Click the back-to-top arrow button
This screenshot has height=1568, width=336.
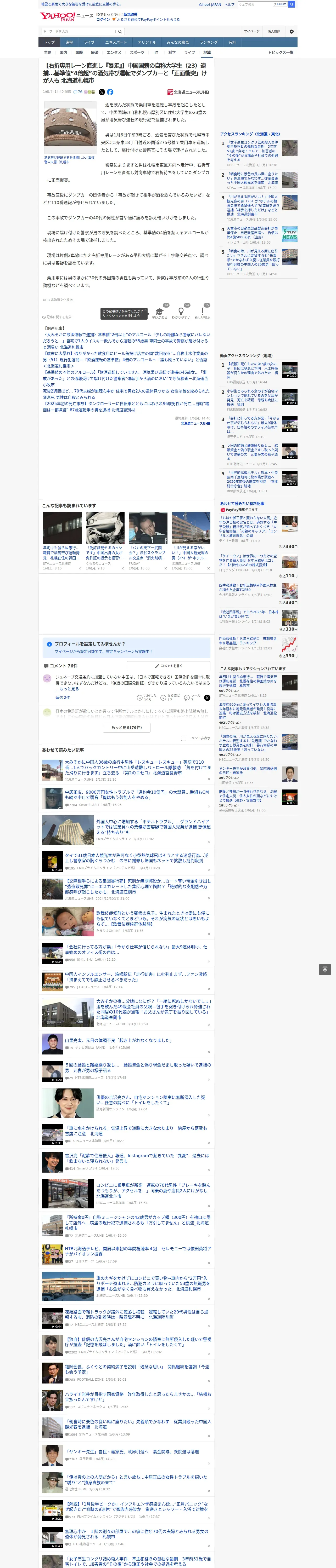point(325,970)
